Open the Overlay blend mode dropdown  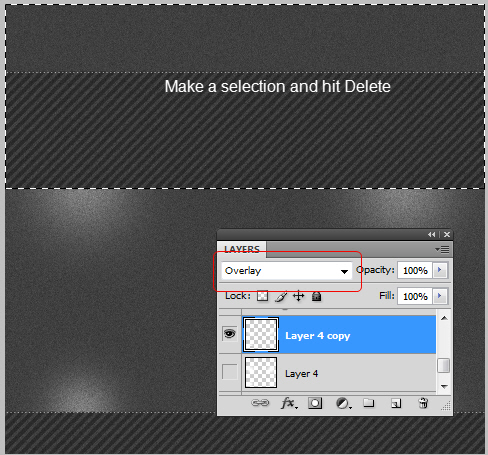(286, 271)
